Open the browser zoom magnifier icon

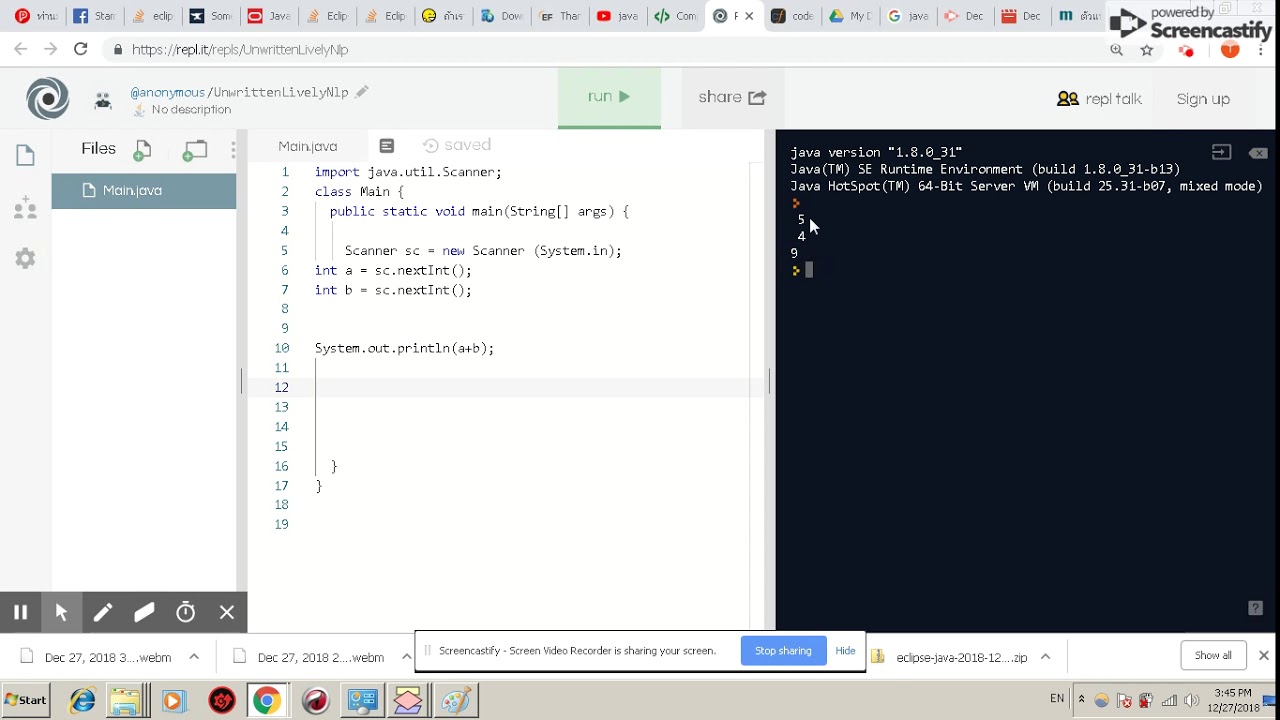coord(1117,50)
